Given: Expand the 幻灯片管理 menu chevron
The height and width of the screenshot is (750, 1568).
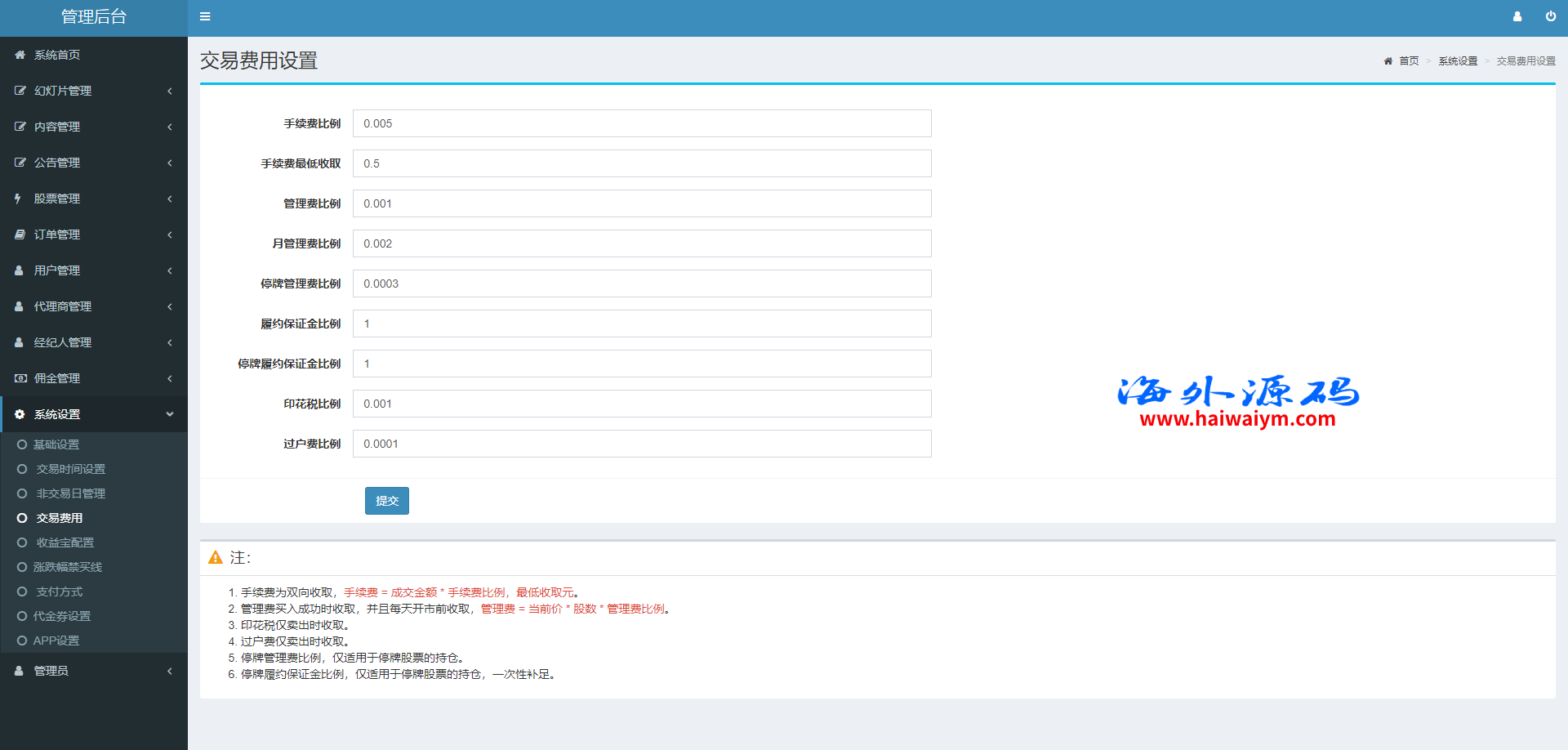Looking at the screenshot, I should click(x=169, y=91).
